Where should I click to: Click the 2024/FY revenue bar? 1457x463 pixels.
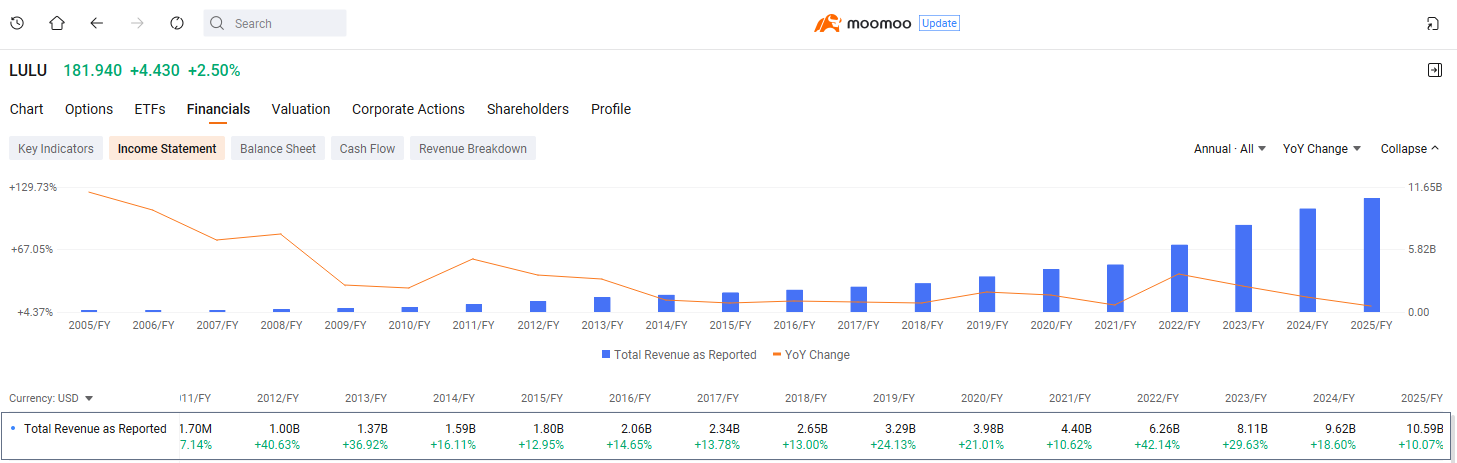coord(1307,260)
